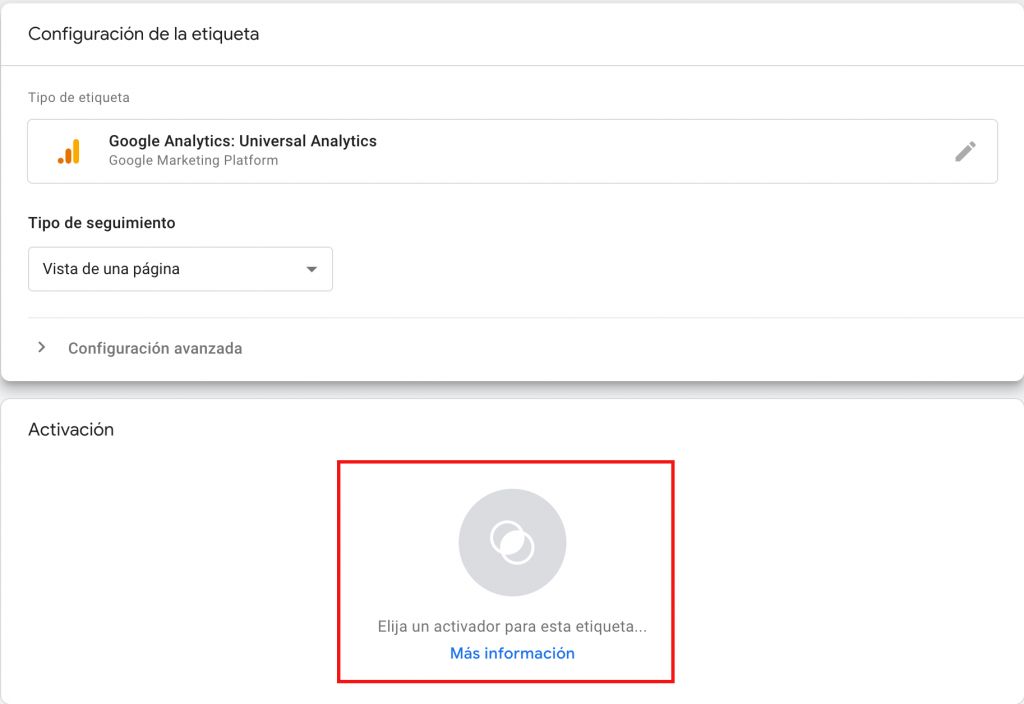The height and width of the screenshot is (704, 1024).
Task: Click the 'Tipo de etiqueta' label
Action: [79, 98]
